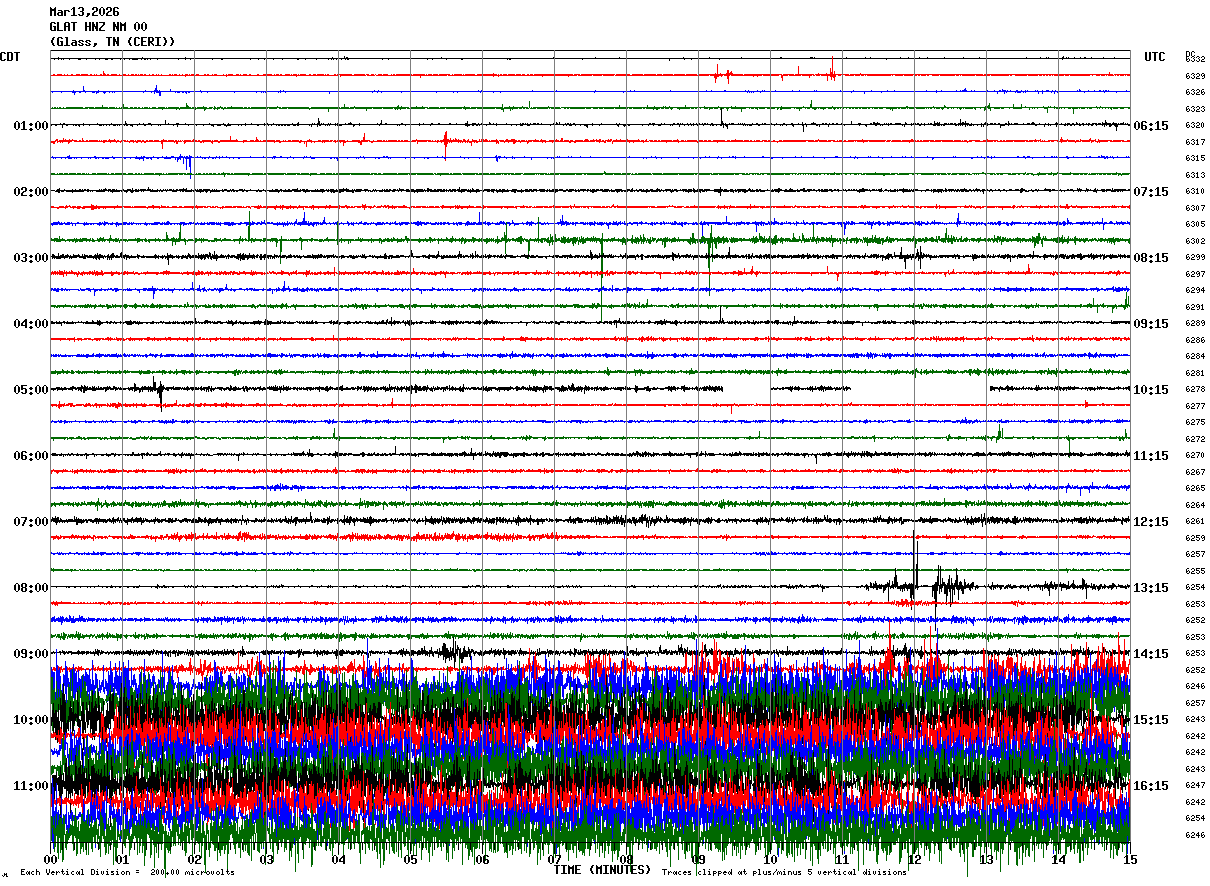Click the "UTC" timezone label
Viewport: 1210px width, 886px height.
tap(1155, 57)
